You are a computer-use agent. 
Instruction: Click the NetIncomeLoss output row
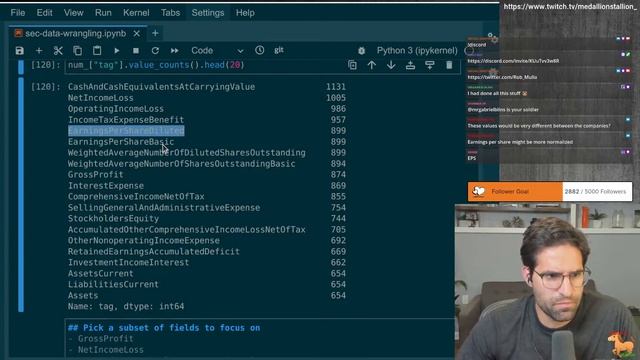click(x=100, y=98)
